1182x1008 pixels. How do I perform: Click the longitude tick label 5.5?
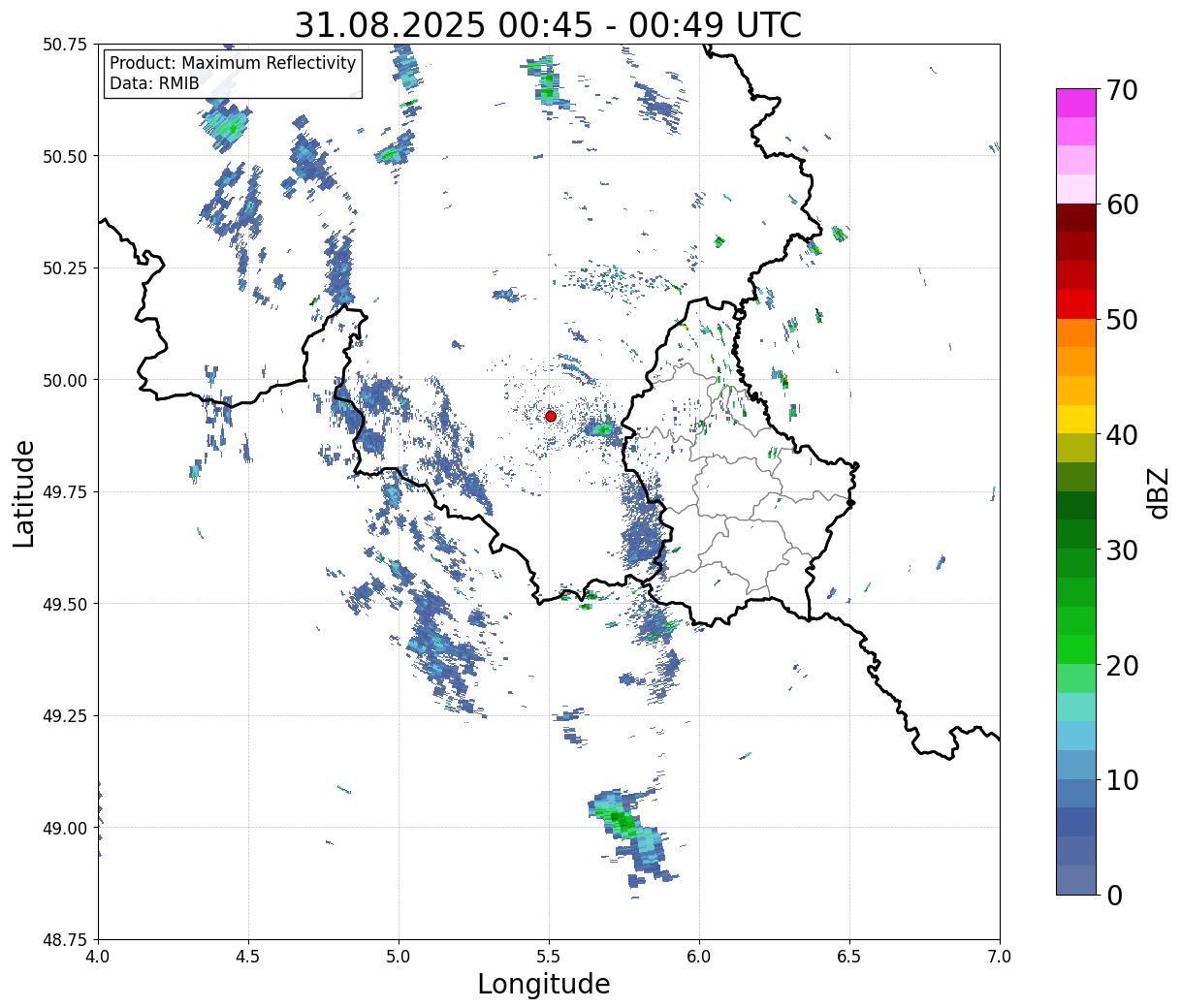(549, 957)
